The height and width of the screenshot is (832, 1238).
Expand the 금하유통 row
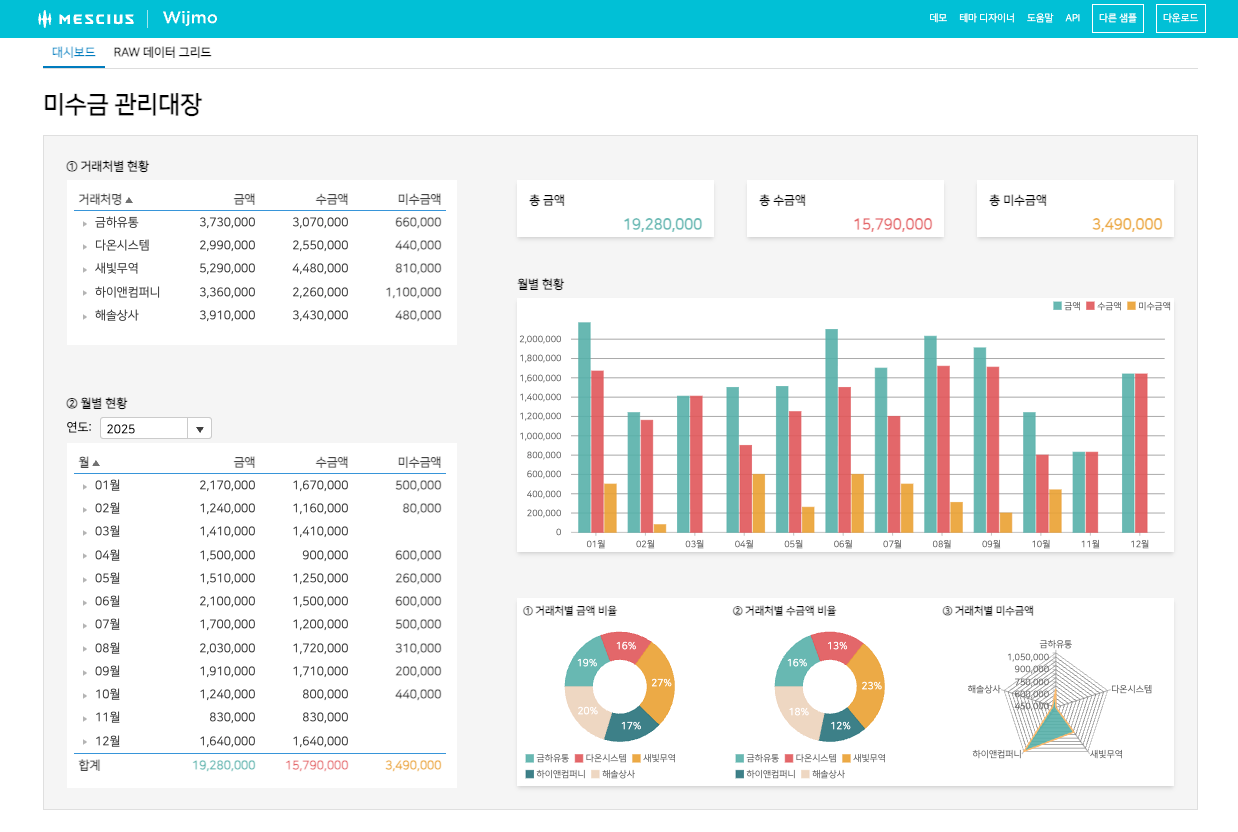tap(84, 223)
